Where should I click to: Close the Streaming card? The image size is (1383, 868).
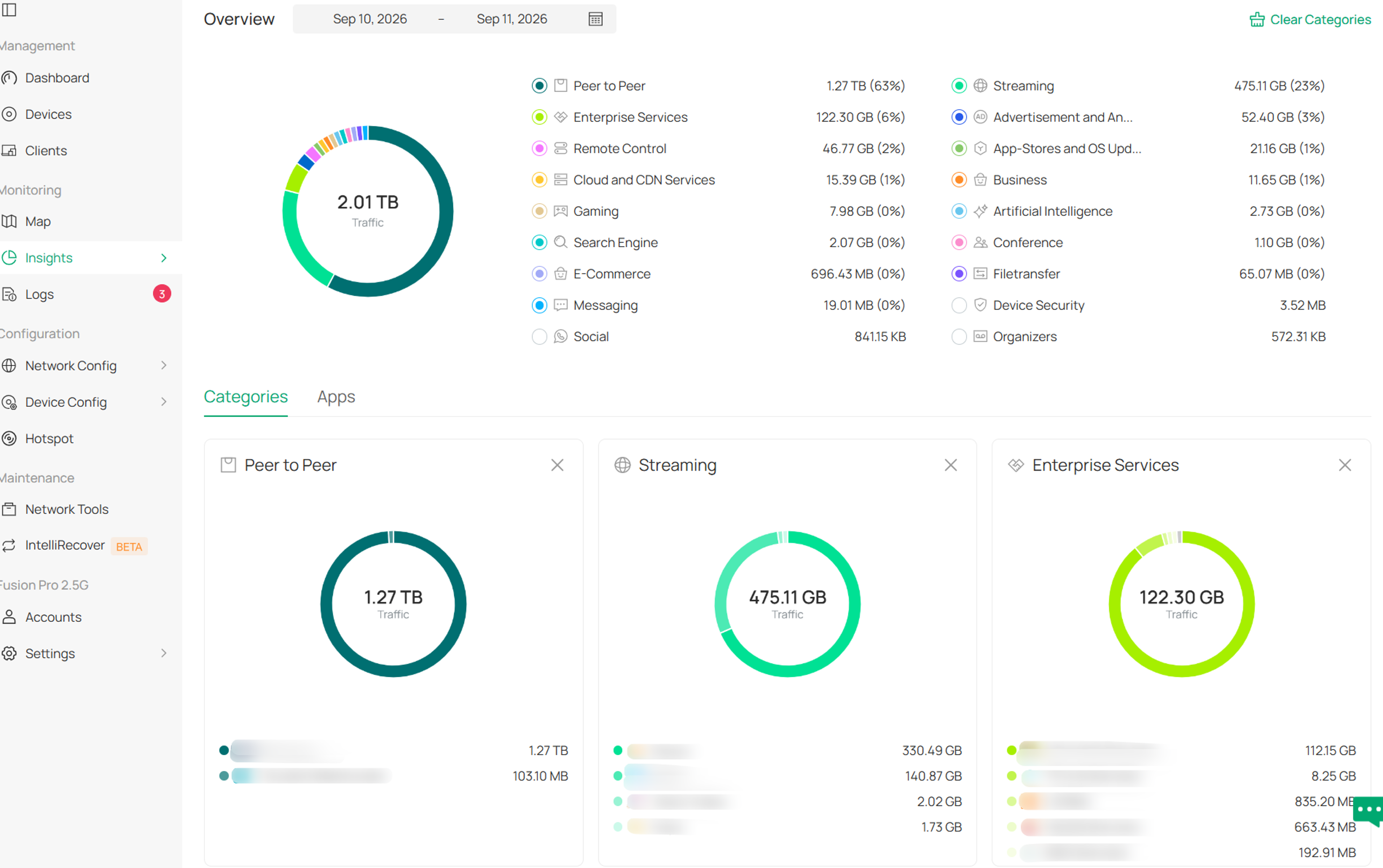(951, 465)
